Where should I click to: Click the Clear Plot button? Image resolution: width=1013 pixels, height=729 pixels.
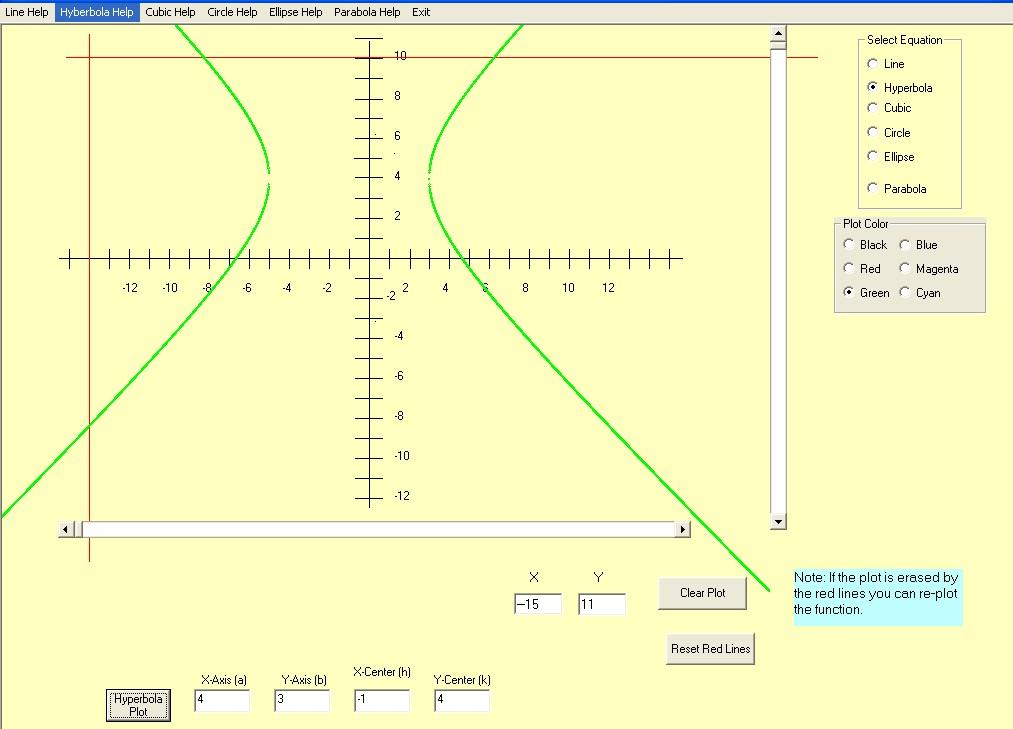pos(702,593)
